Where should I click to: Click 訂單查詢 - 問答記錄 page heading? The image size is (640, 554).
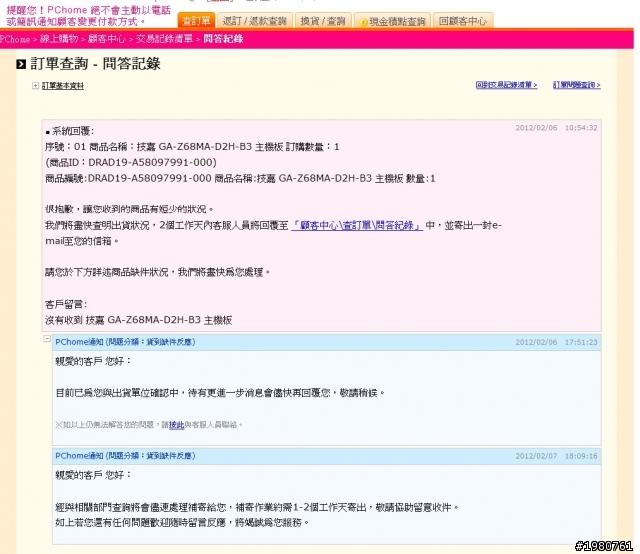pos(96,64)
